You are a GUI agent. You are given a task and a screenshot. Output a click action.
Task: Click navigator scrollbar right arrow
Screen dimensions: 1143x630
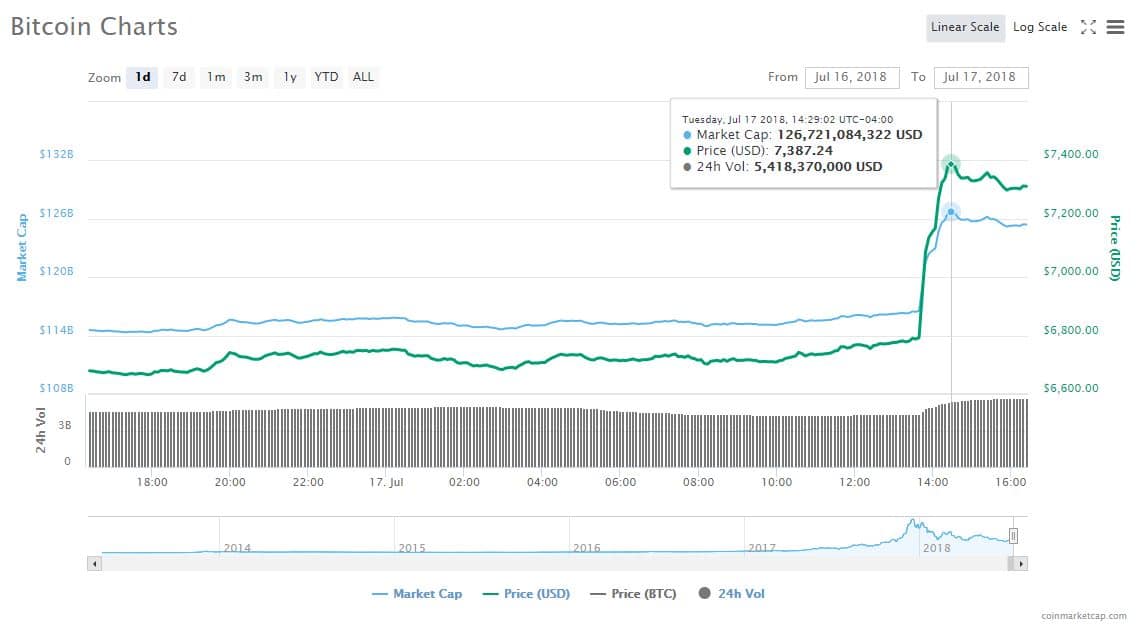click(1021, 564)
